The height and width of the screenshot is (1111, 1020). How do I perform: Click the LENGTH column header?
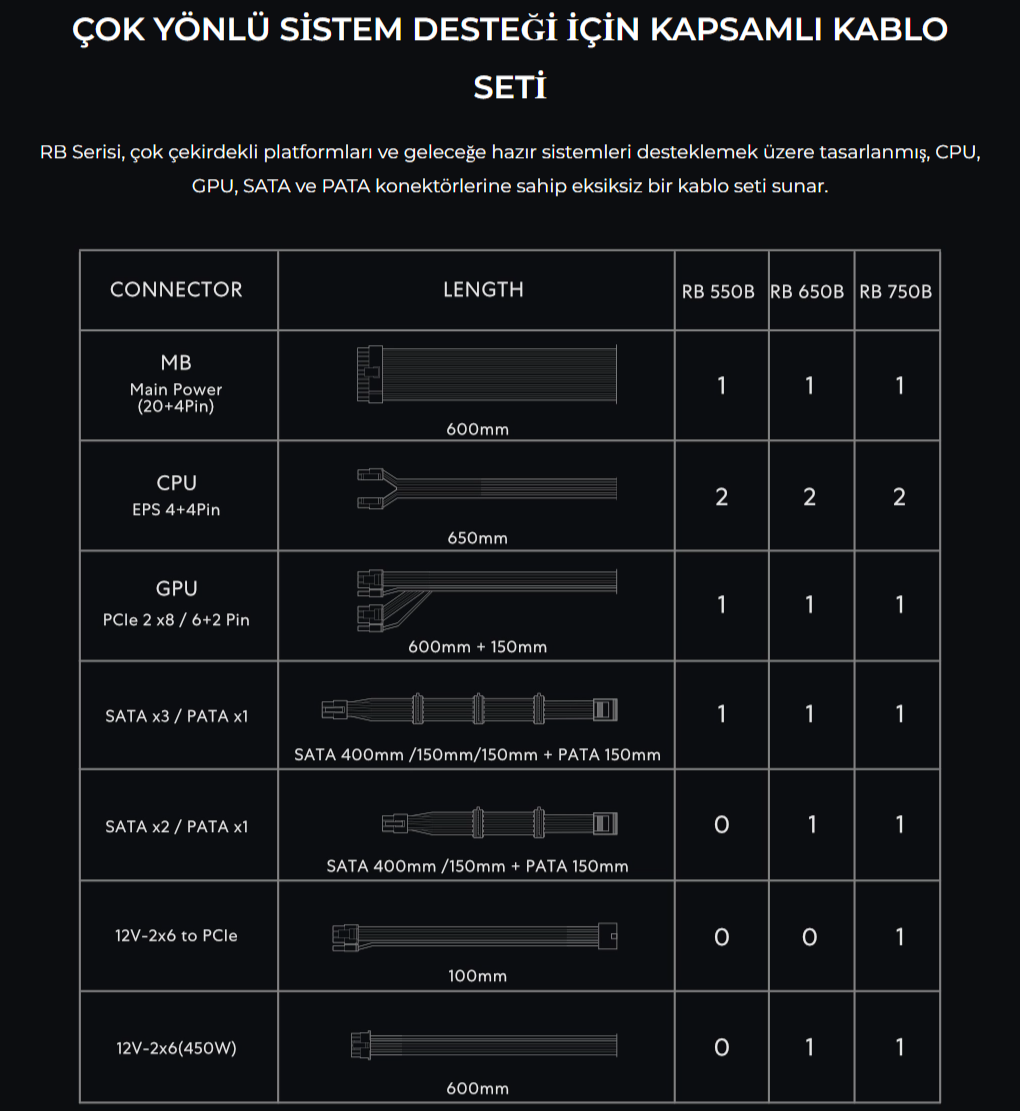483,289
